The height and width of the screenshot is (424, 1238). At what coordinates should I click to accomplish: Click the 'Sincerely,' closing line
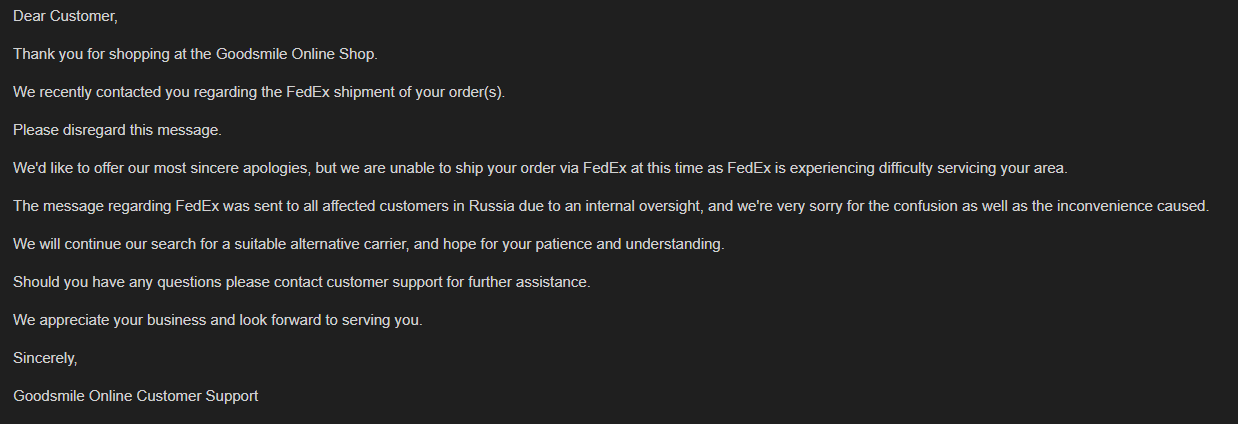[45, 358]
